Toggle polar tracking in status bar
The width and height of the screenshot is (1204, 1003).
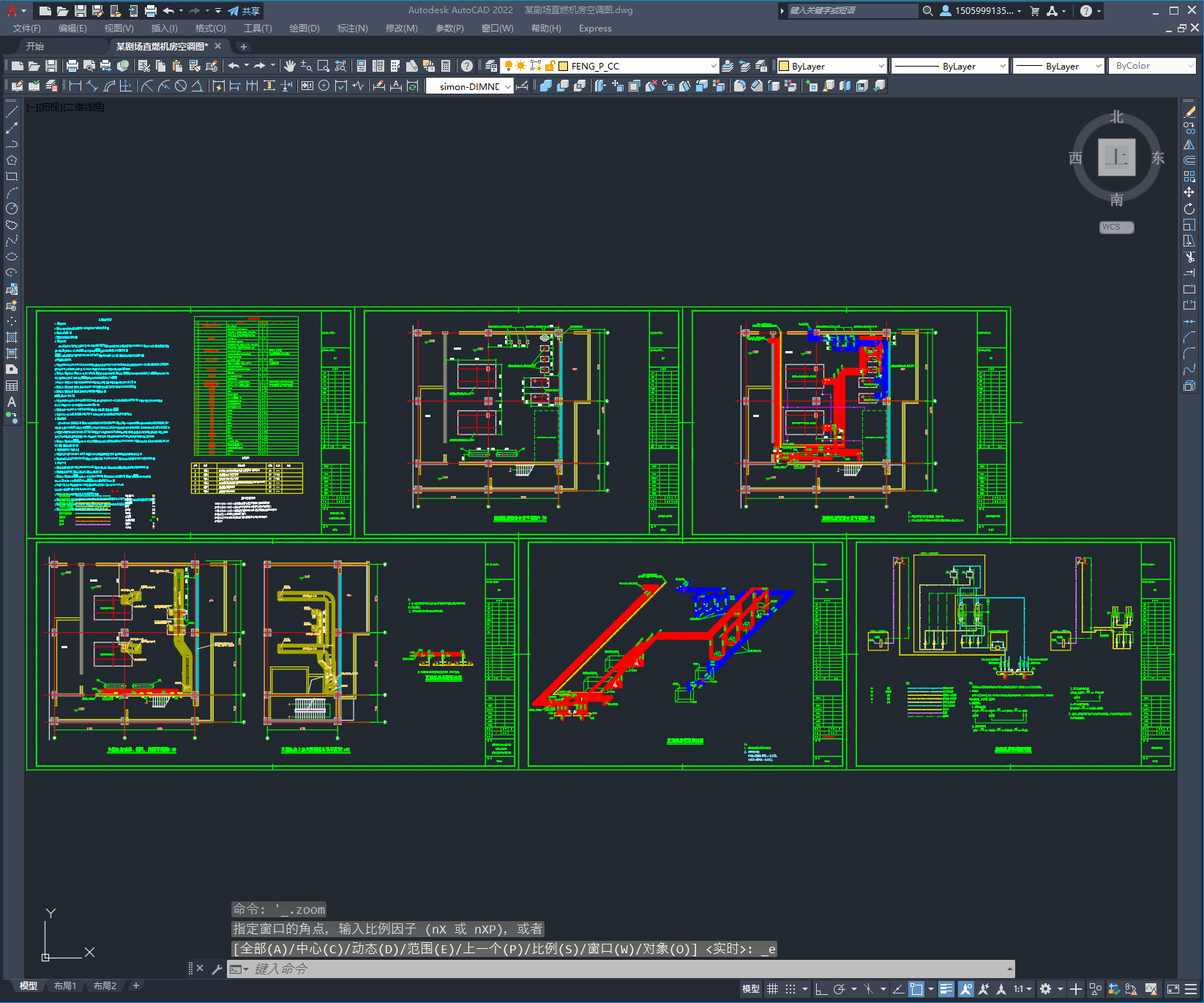840,989
